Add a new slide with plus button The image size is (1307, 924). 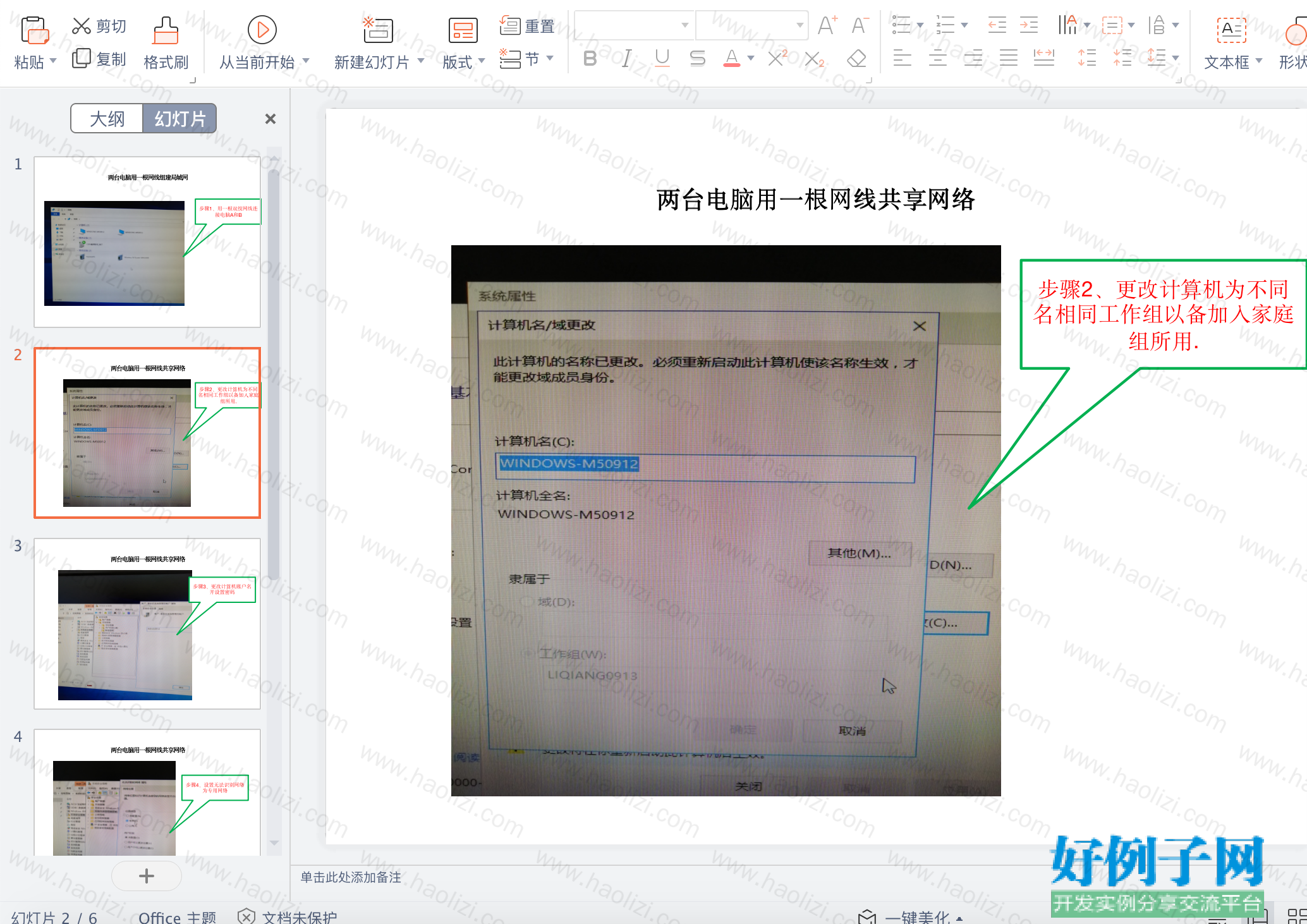coord(146,876)
